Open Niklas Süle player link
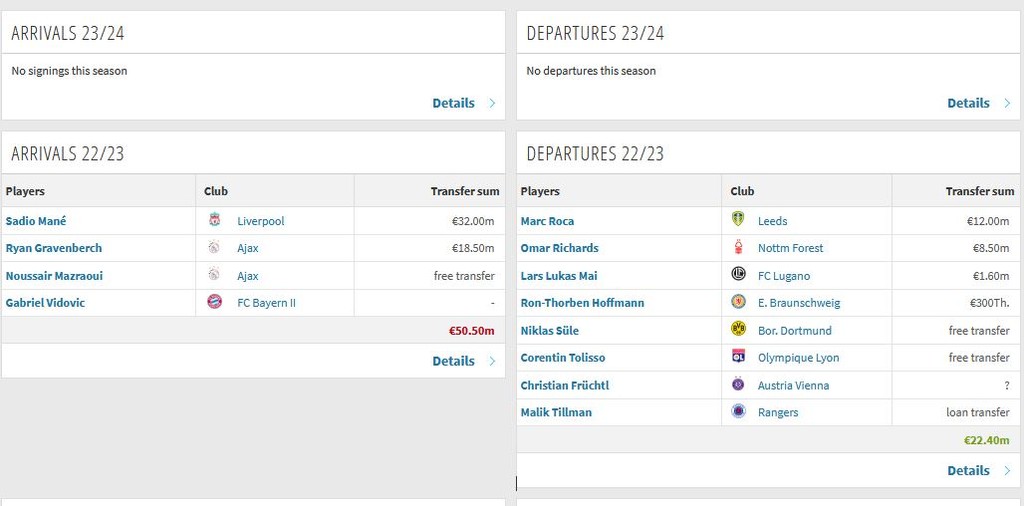The image size is (1024, 506). click(549, 330)
